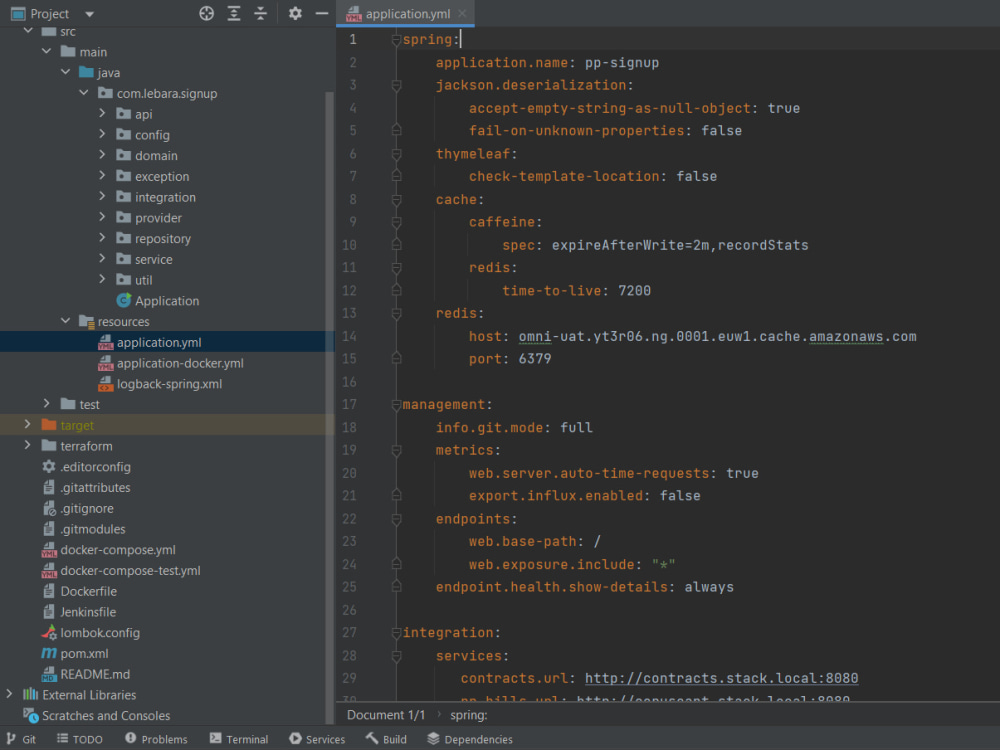
Task: Expand the domain package
Action: pos(102,155)
